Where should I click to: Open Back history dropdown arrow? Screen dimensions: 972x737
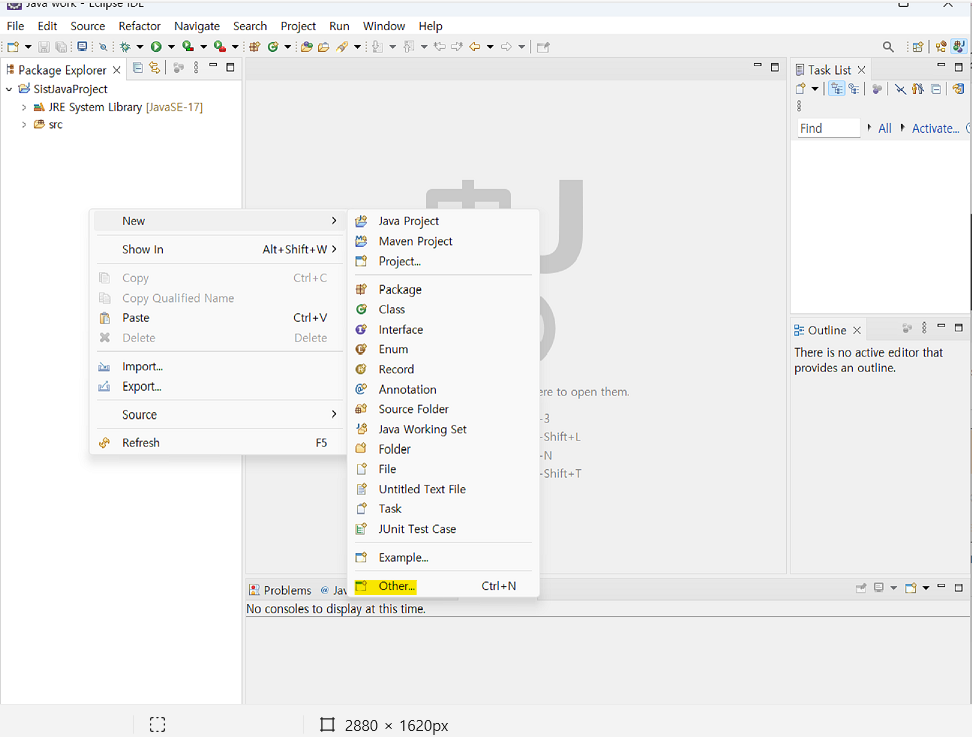[x=490, y=46]
